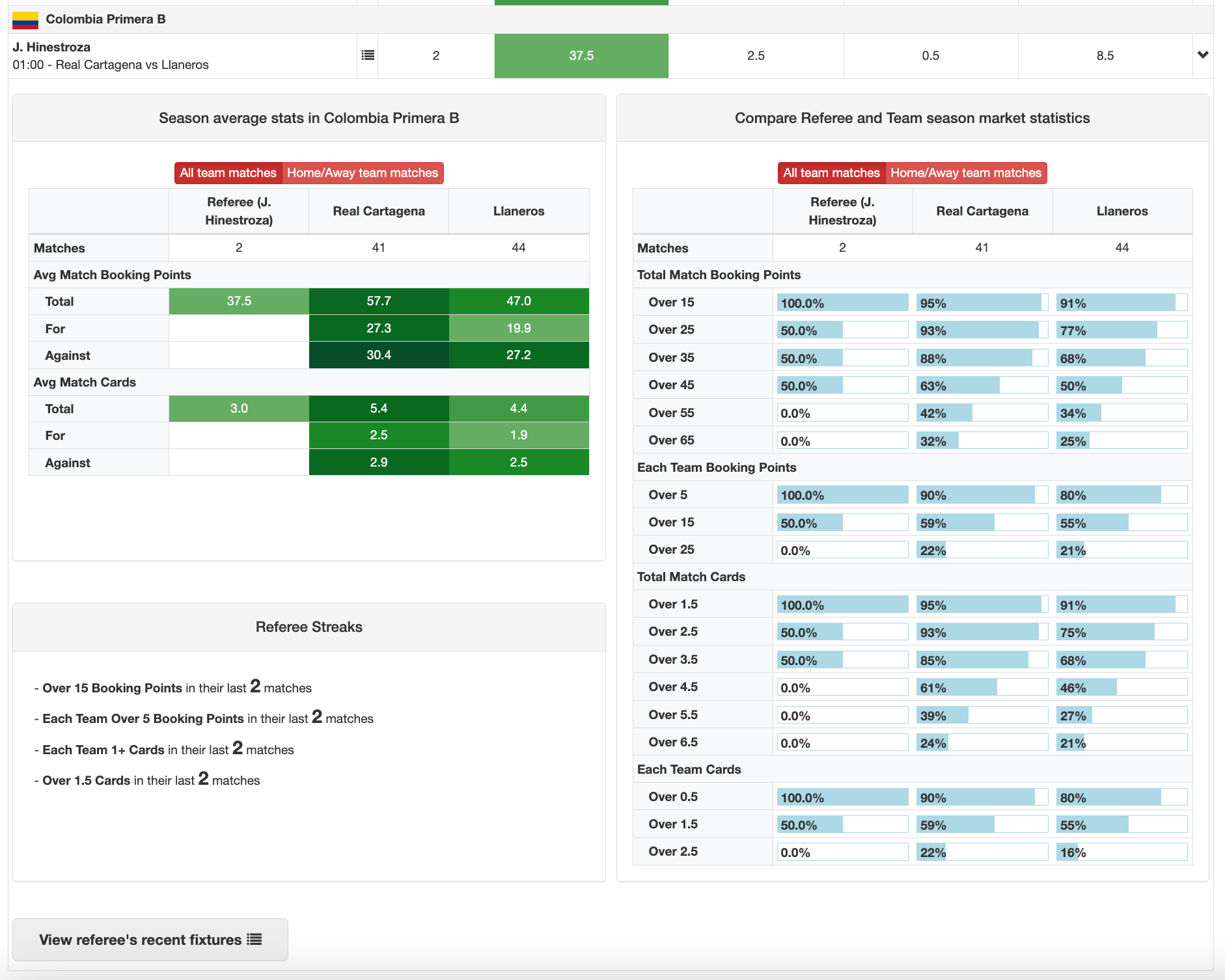Click the Total Match Cards section label

coord(691,577)
